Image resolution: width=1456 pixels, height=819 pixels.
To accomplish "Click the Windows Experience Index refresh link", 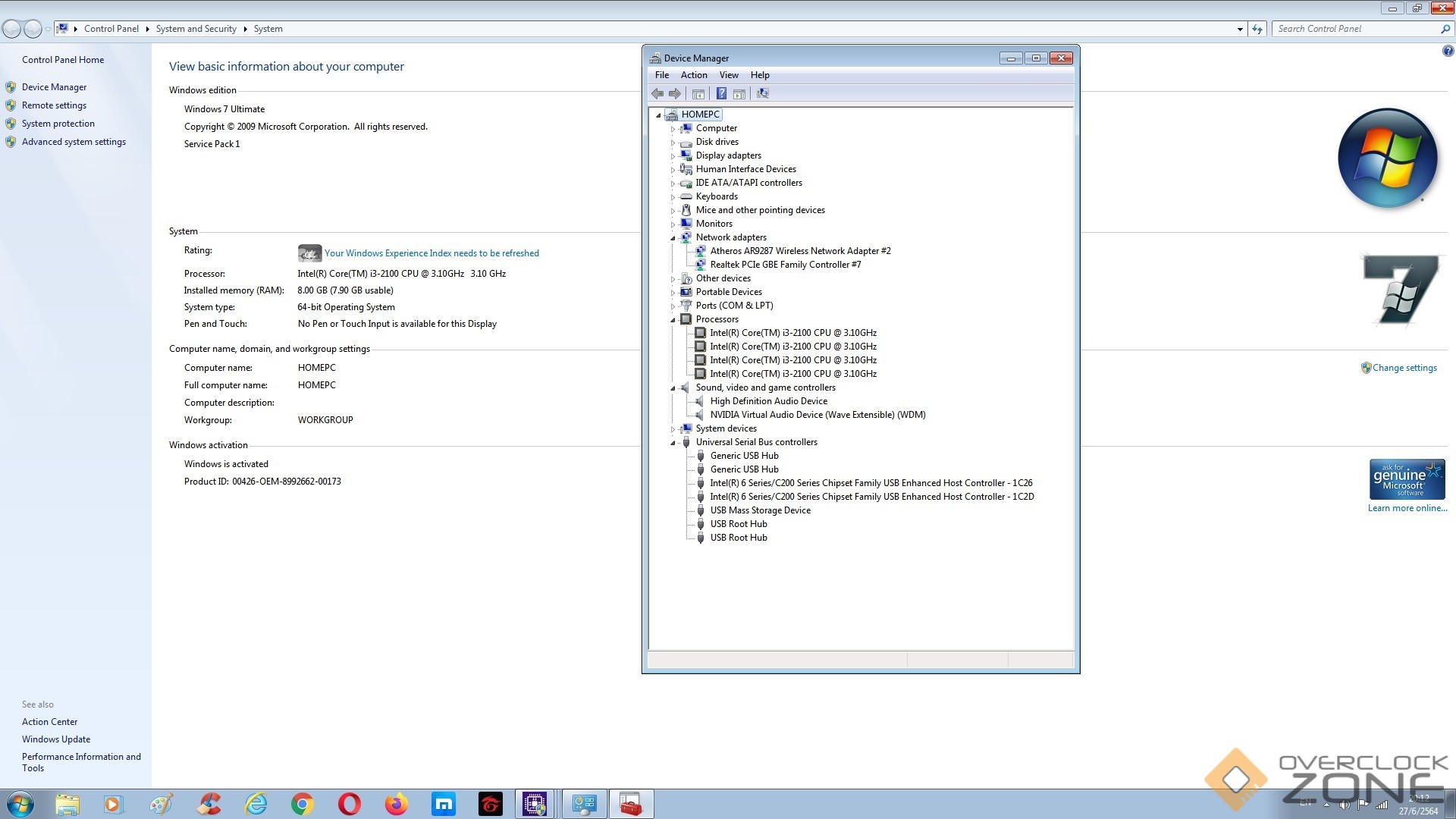I will pyautogui.click(x=431, y=253).
